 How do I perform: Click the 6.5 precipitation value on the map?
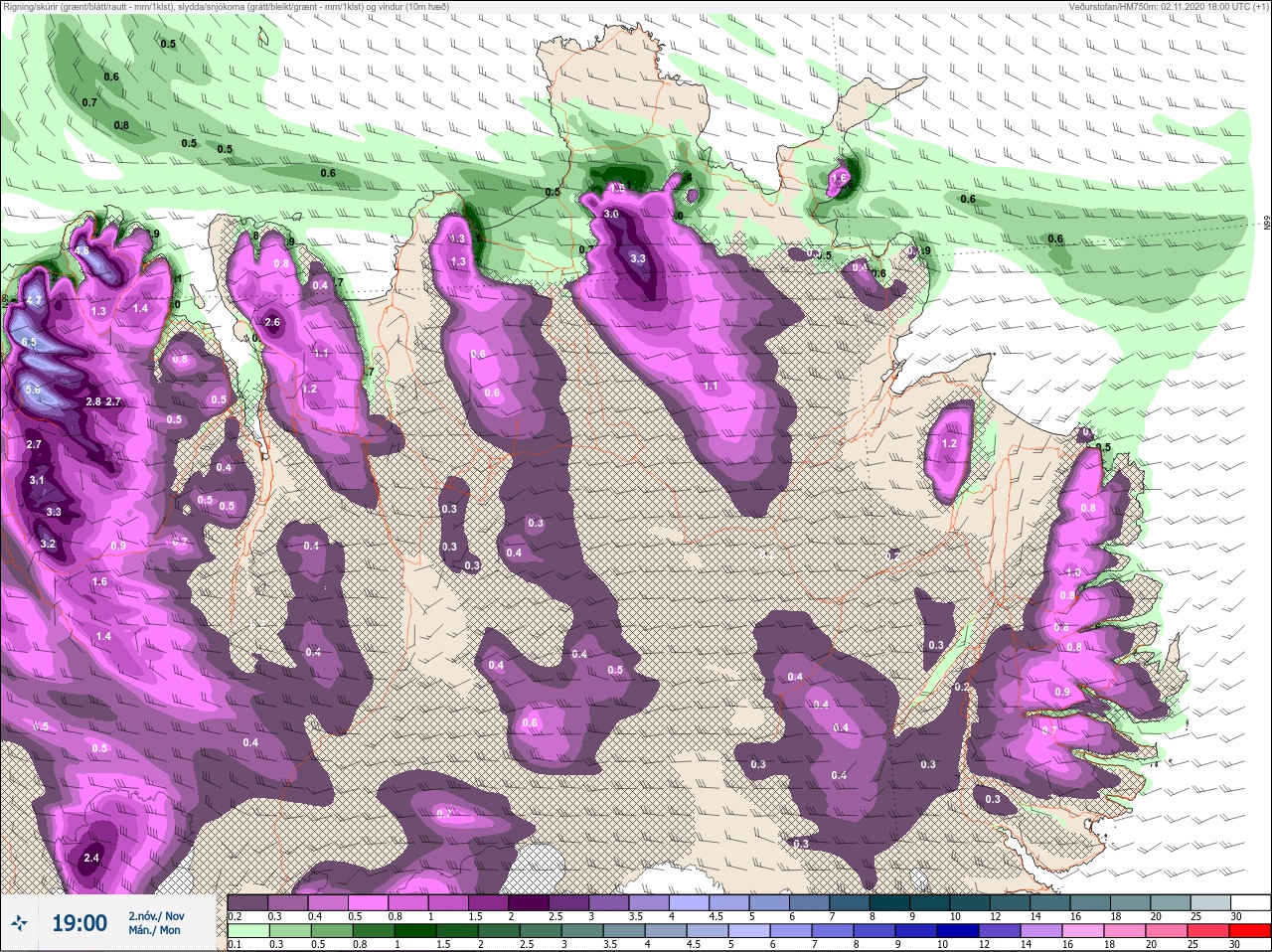pyautogui.click(x=29, y=342)
